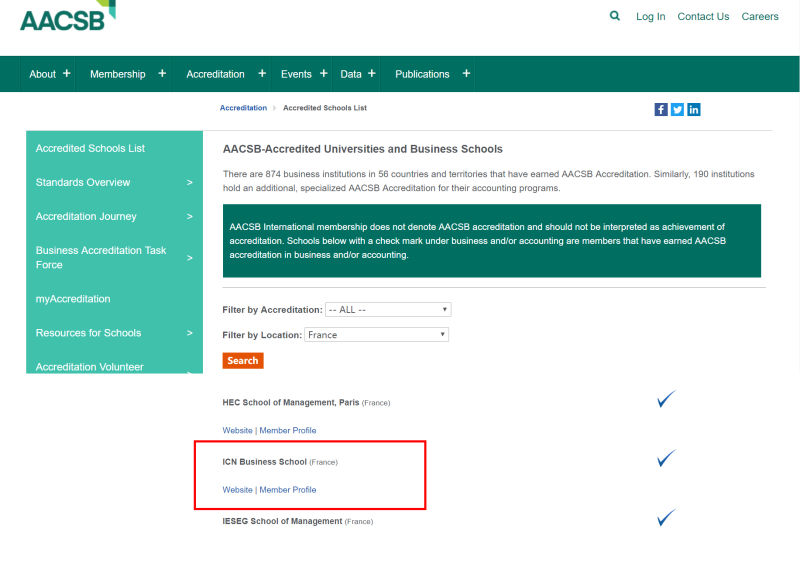Open the About menu
The image size is (800, 576).
point(42,74)
